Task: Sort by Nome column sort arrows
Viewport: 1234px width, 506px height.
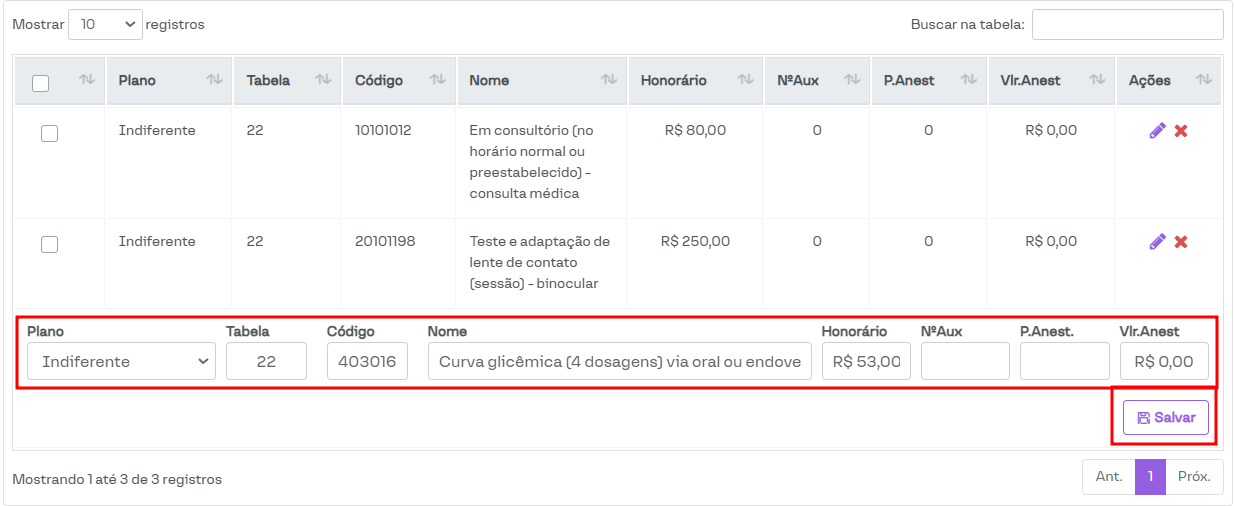Action: pos(608,80)
